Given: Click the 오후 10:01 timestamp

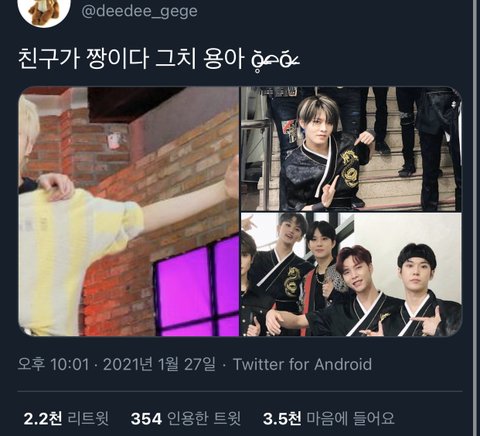Looking at the screenshot, I should 54,364.
